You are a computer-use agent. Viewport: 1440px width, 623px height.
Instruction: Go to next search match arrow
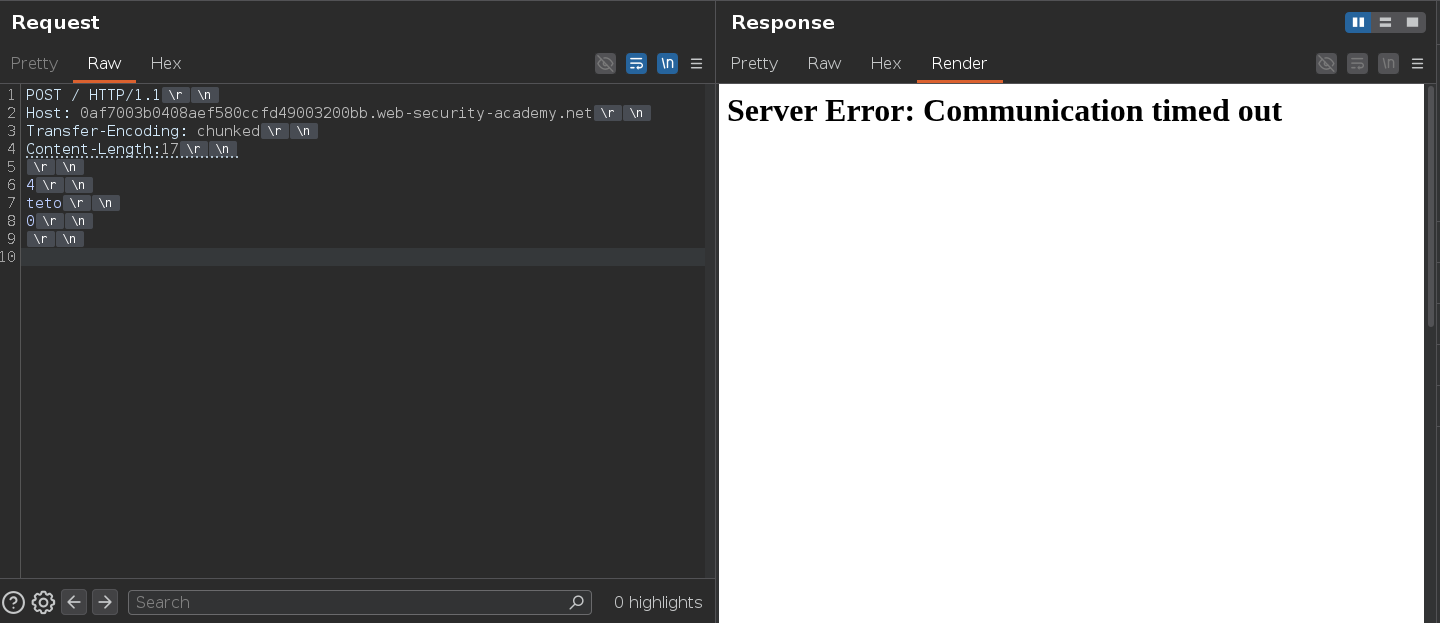click(x=105, y=602)
